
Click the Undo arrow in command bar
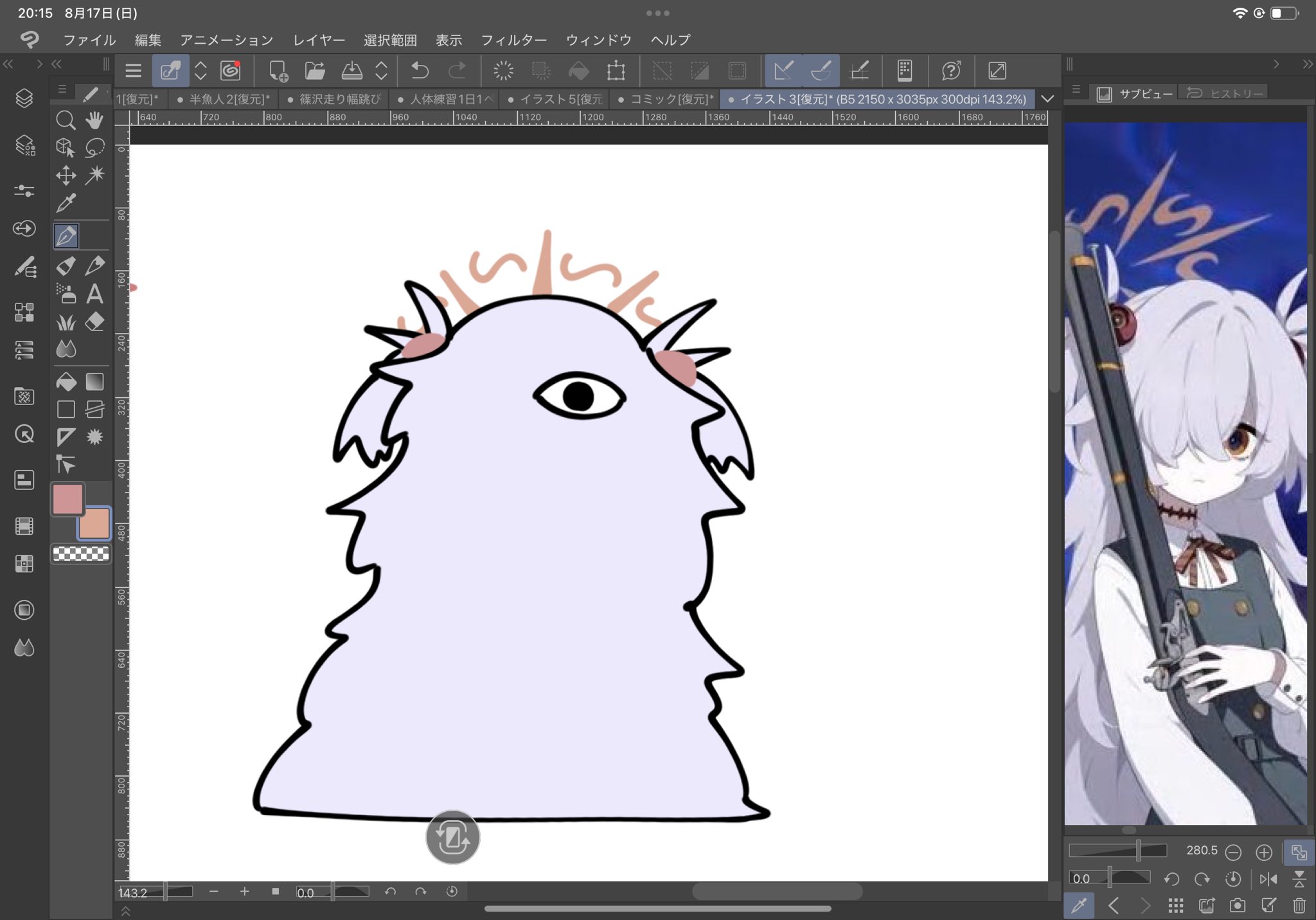pos(420,71)
